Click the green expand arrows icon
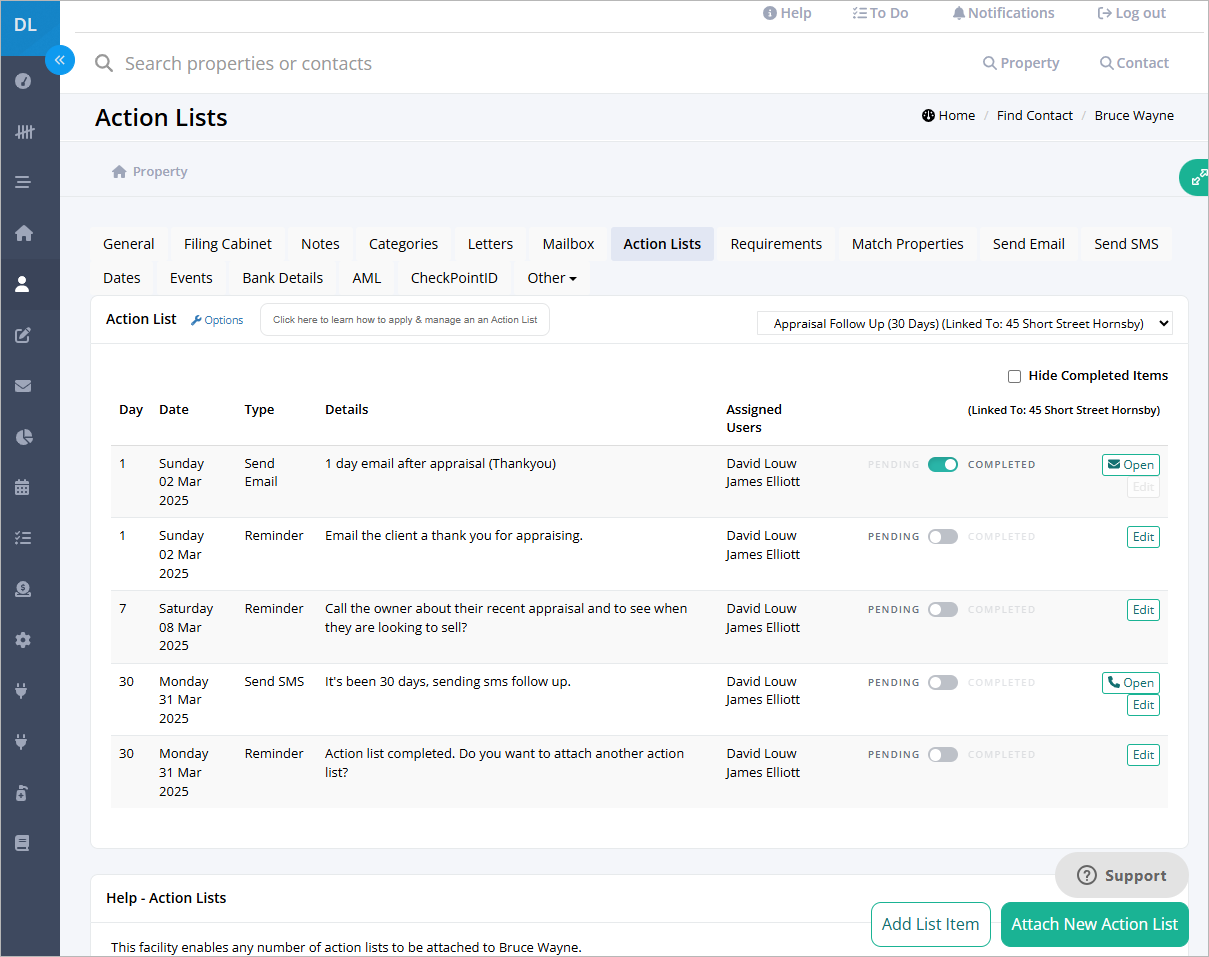 click(1197, 178)
